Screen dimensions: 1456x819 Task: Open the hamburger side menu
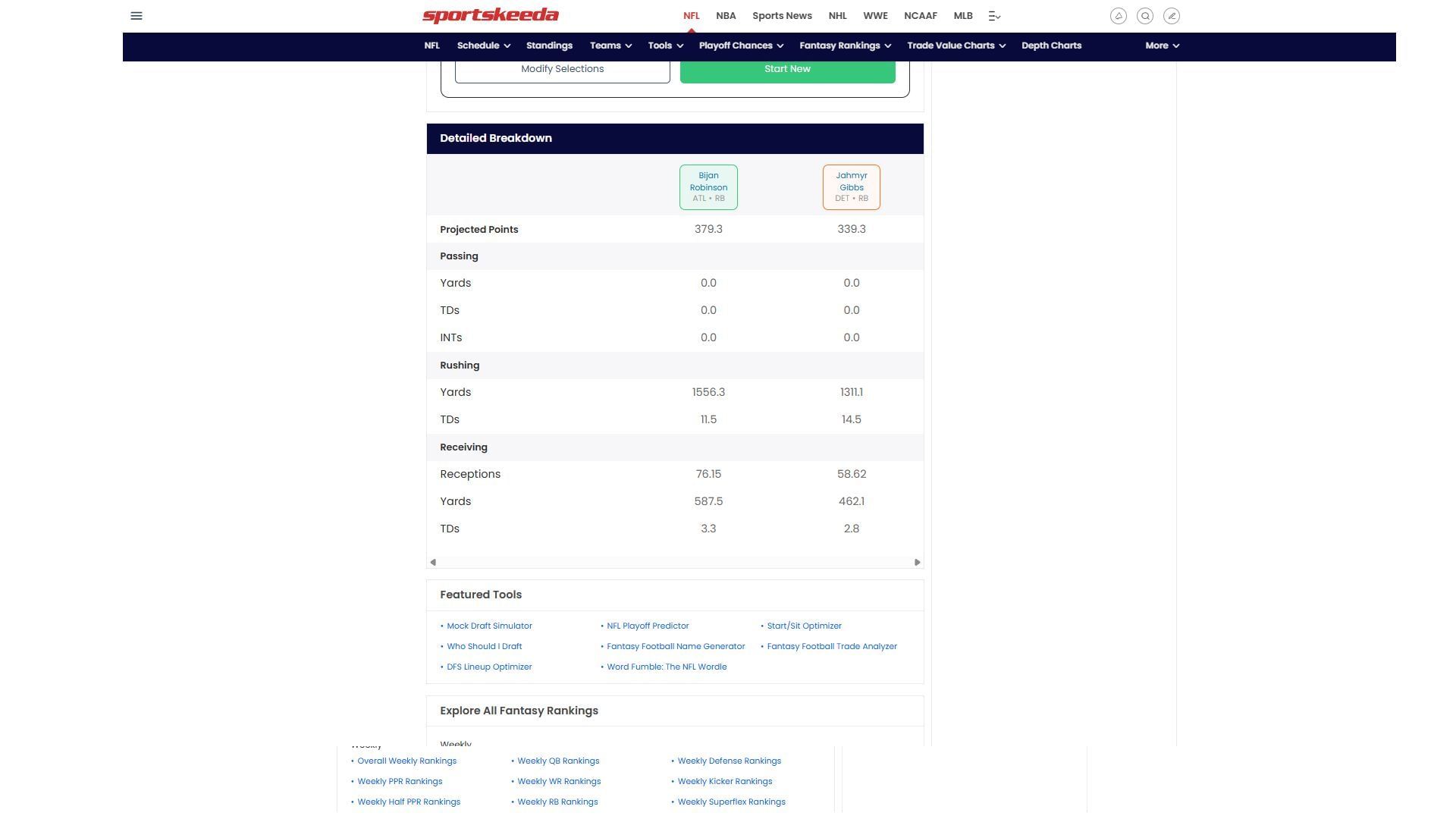(136, 16)
